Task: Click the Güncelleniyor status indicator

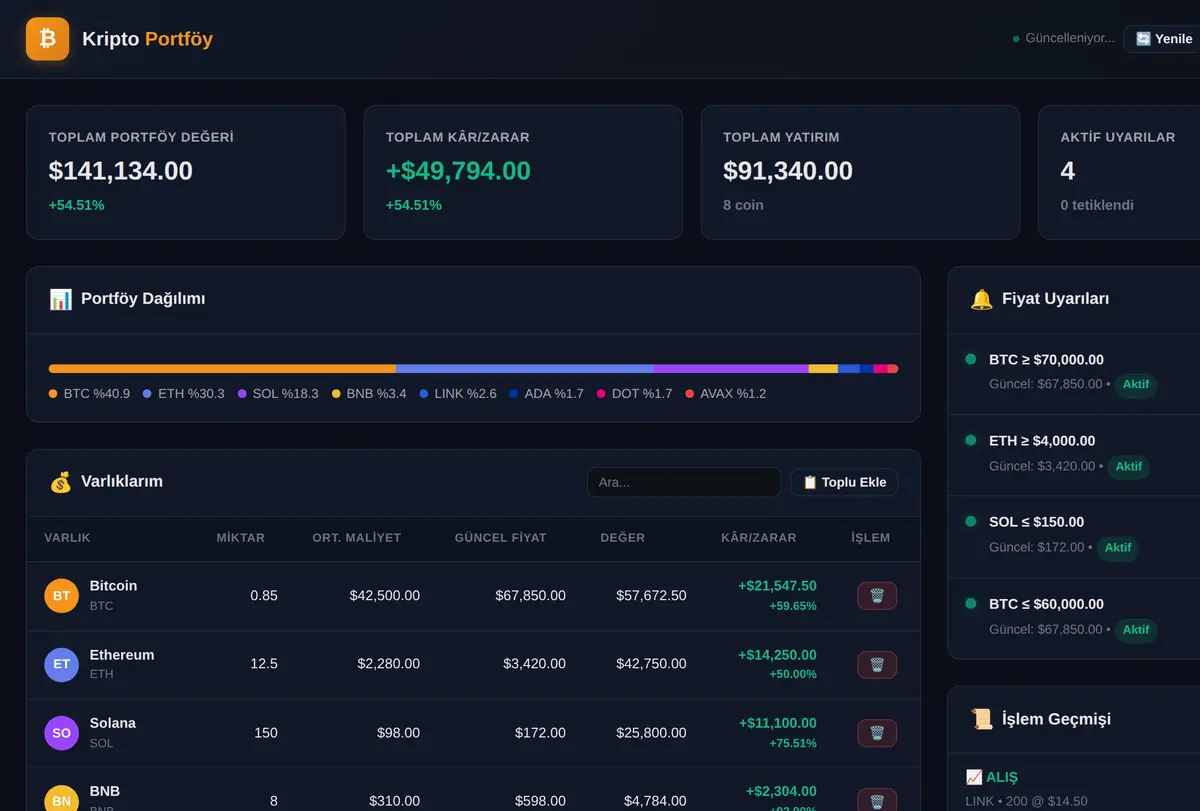Action: click(1064, 39)
